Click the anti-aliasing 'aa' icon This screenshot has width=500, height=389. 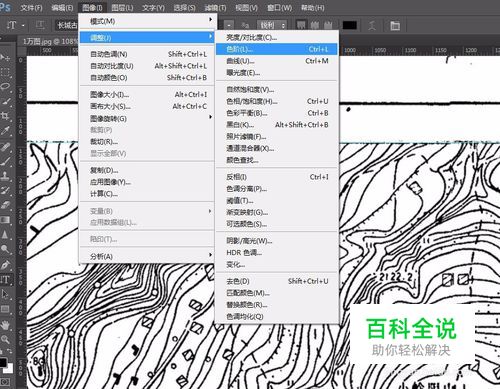[245, 25]
